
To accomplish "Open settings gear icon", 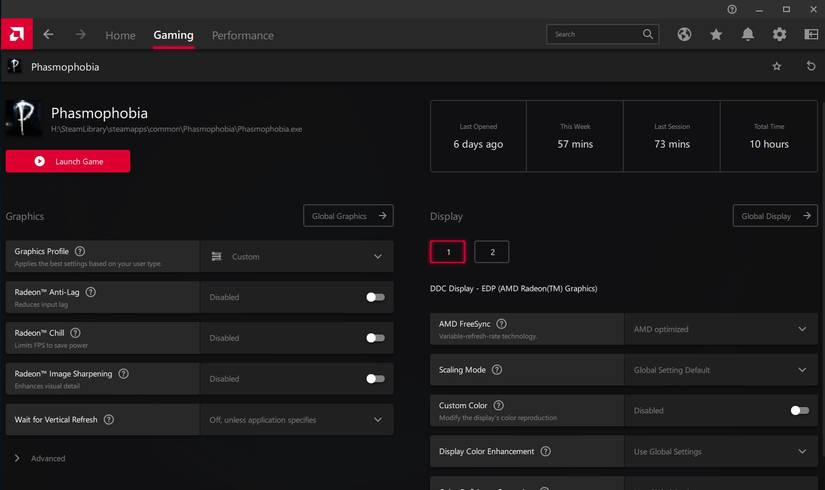I will 779,34.
